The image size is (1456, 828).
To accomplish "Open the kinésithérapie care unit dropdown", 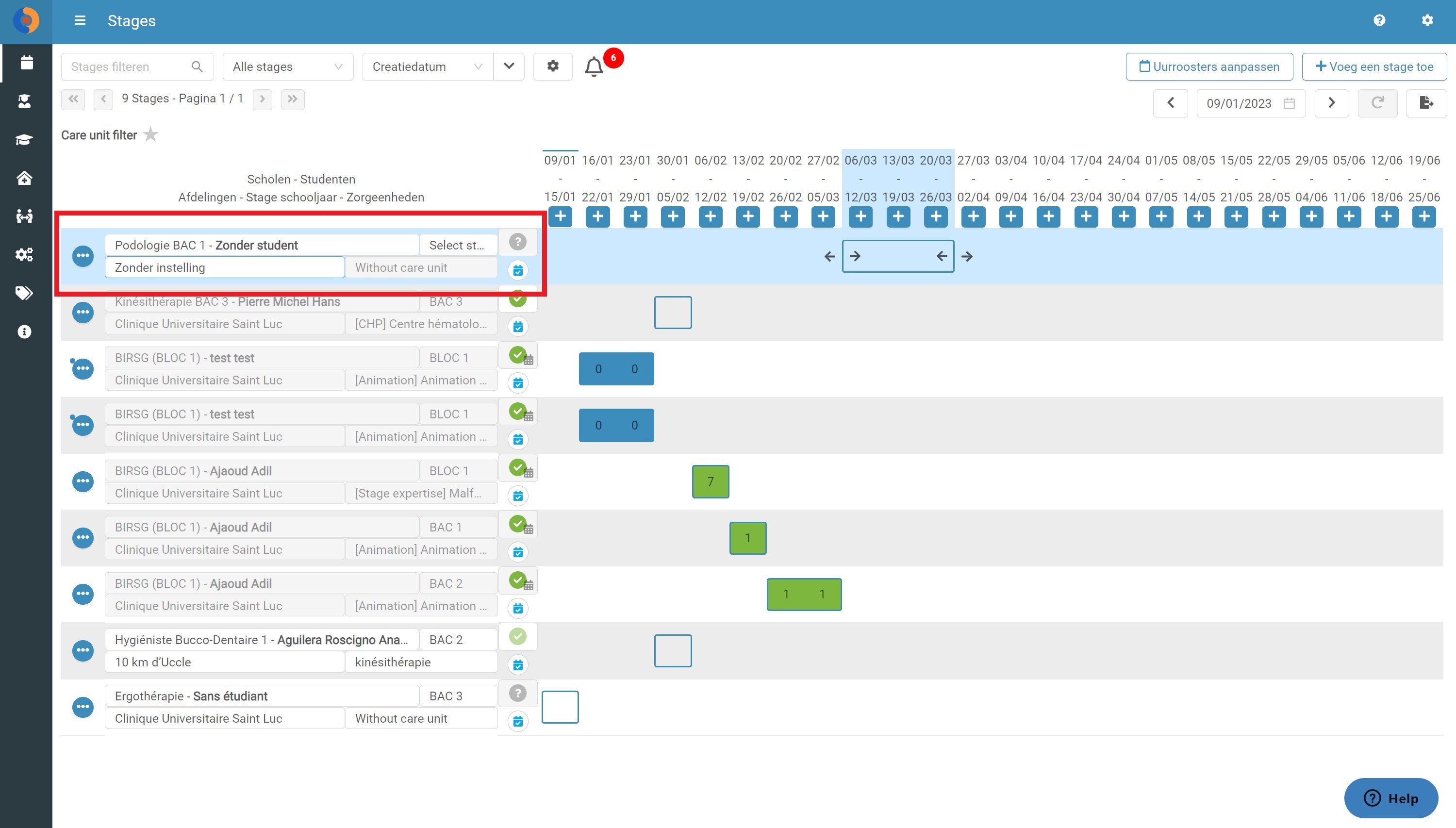I will tap(421, 662).
